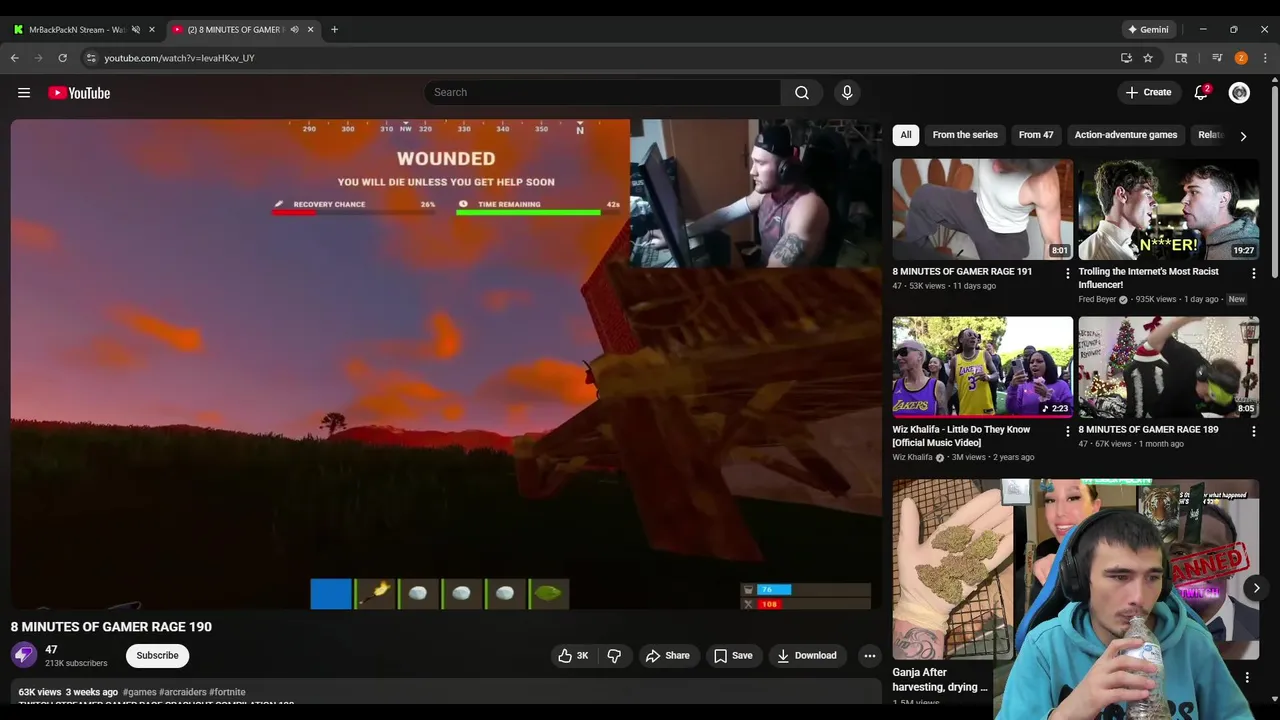This screenshot has height=720, width=1280.
Task: Select the From 47 chip
Action: click(x=1036, y=135)
